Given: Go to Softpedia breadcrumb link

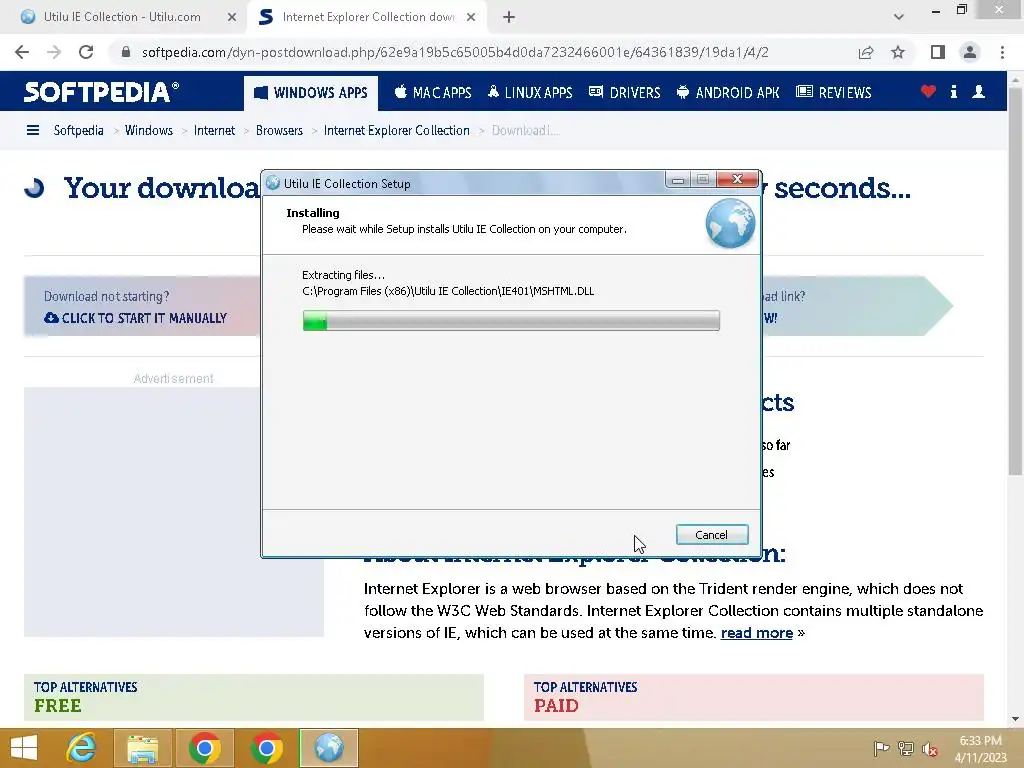Looking at the screenshot, I should point(78,131).
